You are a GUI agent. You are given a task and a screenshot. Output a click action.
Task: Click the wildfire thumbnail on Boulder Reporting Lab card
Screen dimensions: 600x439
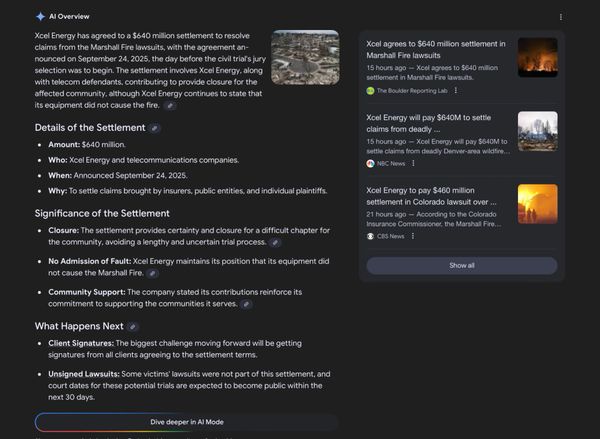(x=537, y=58)
